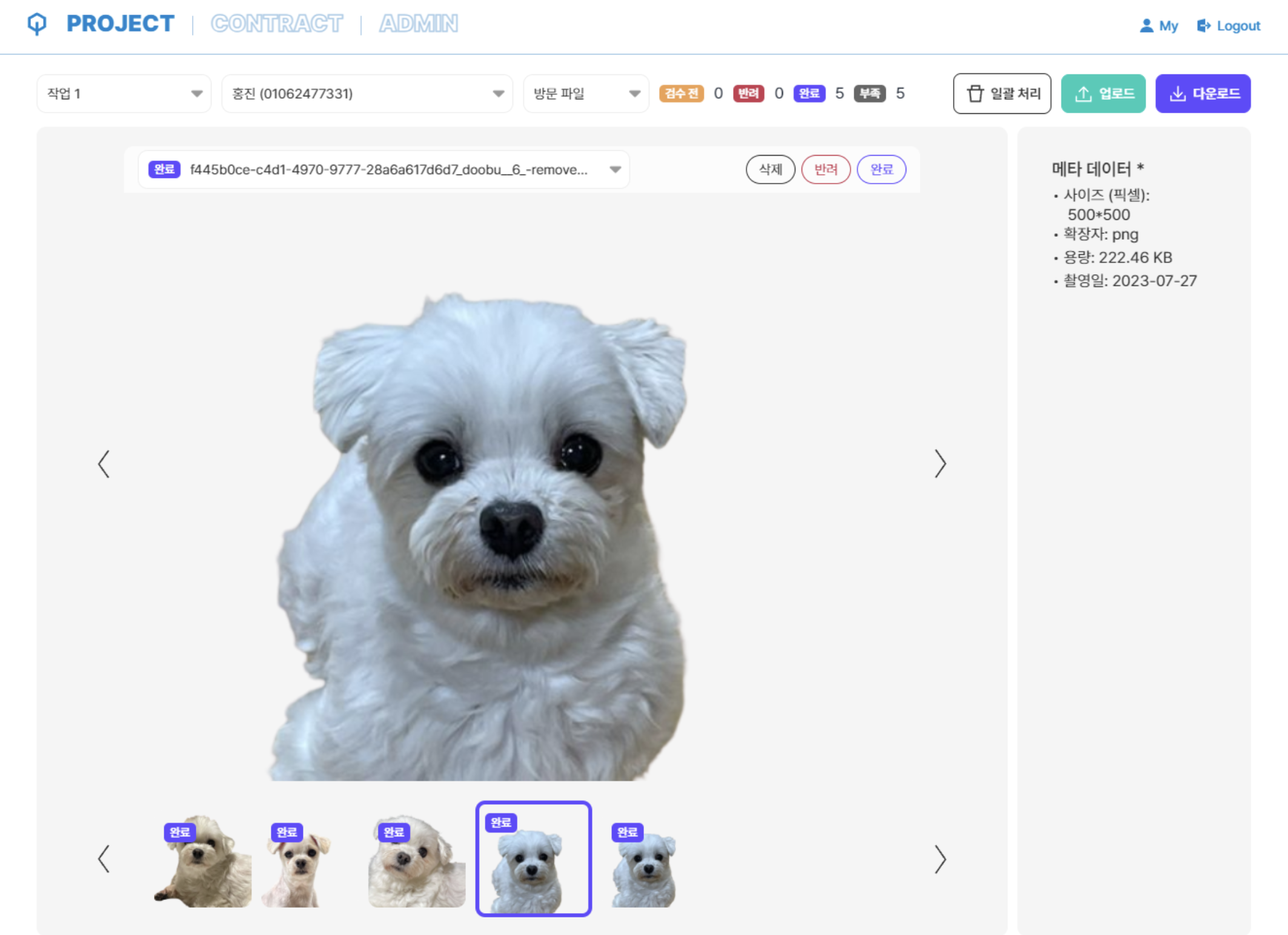Click the hexagon logo icon beside PROJECT
Screen dimensions: 1288x935
37,24
